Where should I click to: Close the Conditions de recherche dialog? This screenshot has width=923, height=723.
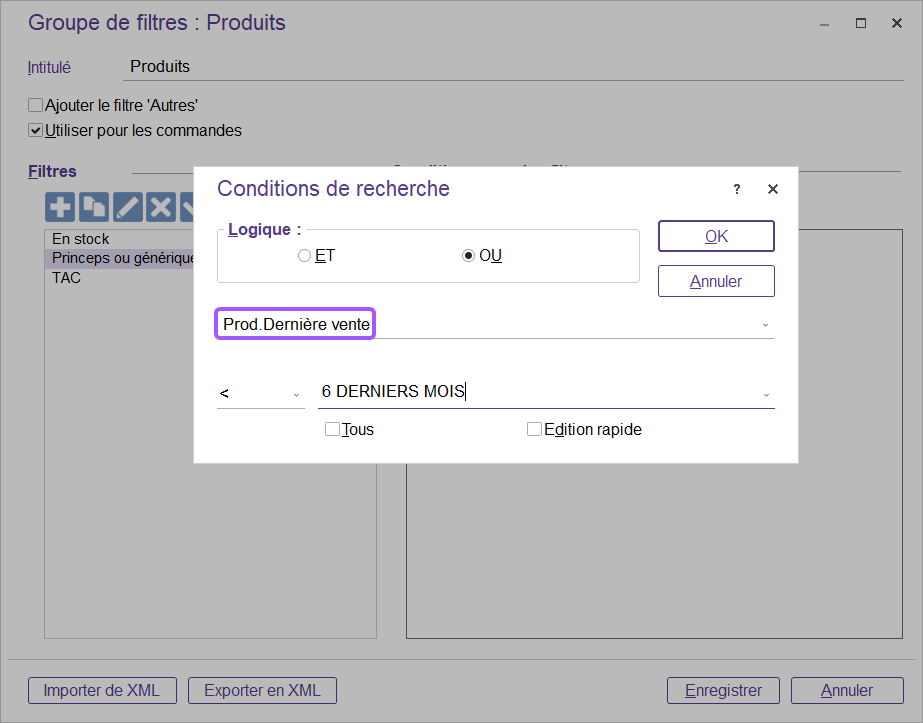[x=772, y=189]
